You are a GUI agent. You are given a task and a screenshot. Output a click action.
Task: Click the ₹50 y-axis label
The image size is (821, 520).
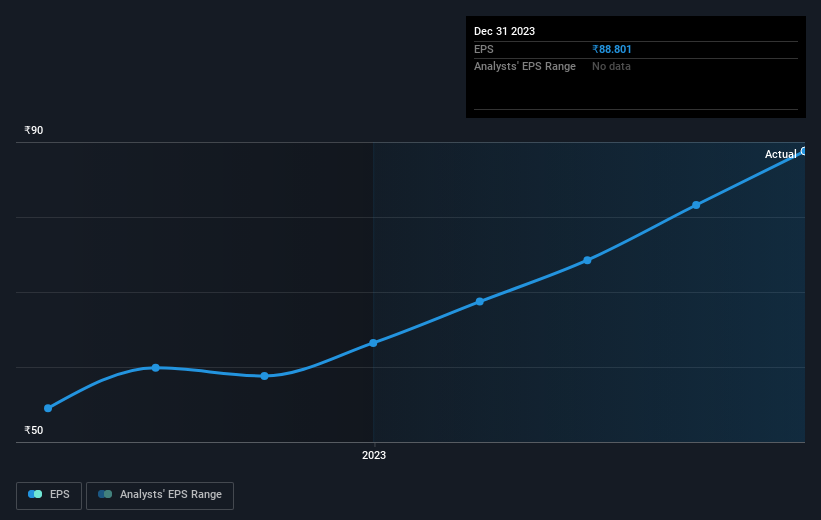click(x=34, y=430)
